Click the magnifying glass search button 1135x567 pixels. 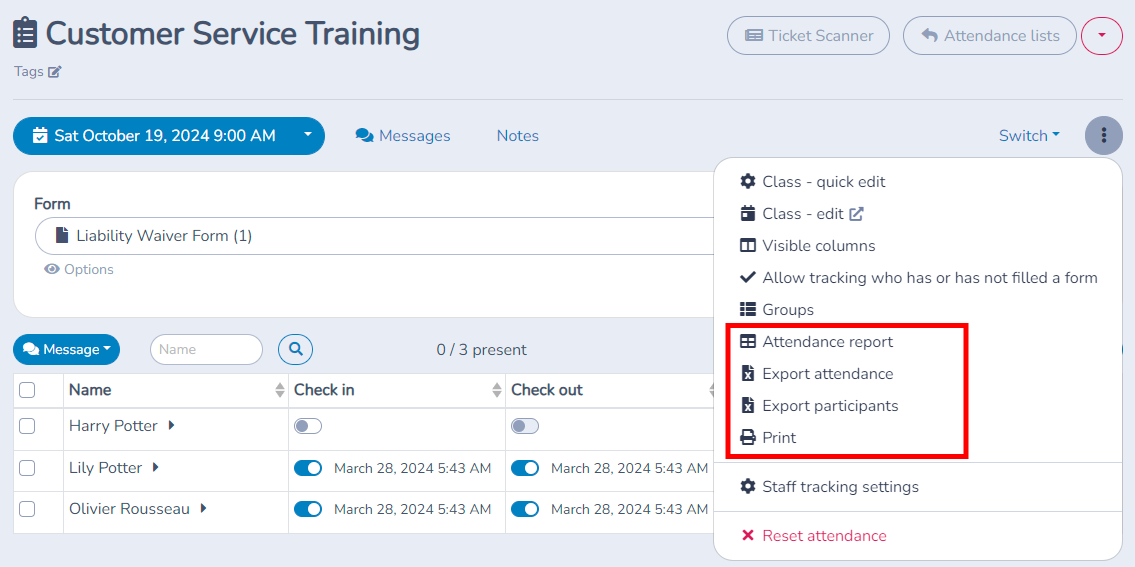[x=295, y=349]
